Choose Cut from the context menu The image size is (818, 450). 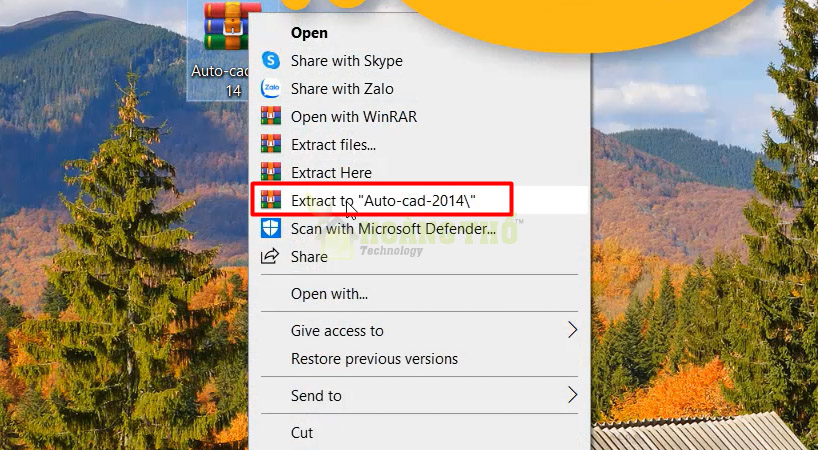pos(302,433)
